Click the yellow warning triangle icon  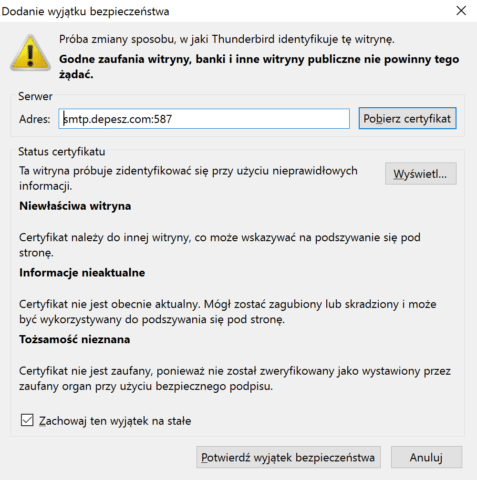pyautogui.click(x=30, y=53)
